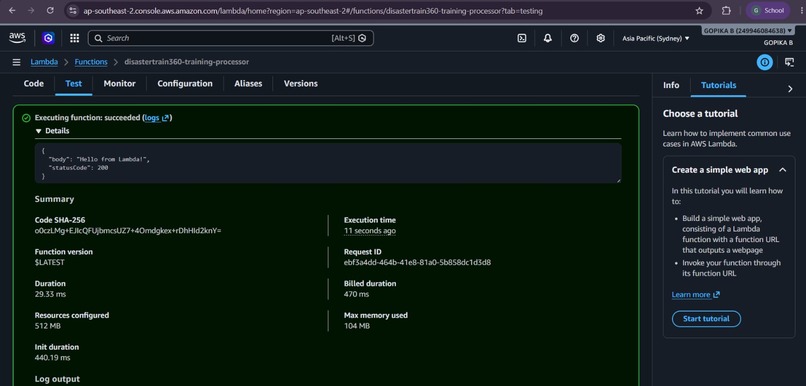Open the execution logs link
The height and width of the screenshot is (386, 806).
(157, 118)
